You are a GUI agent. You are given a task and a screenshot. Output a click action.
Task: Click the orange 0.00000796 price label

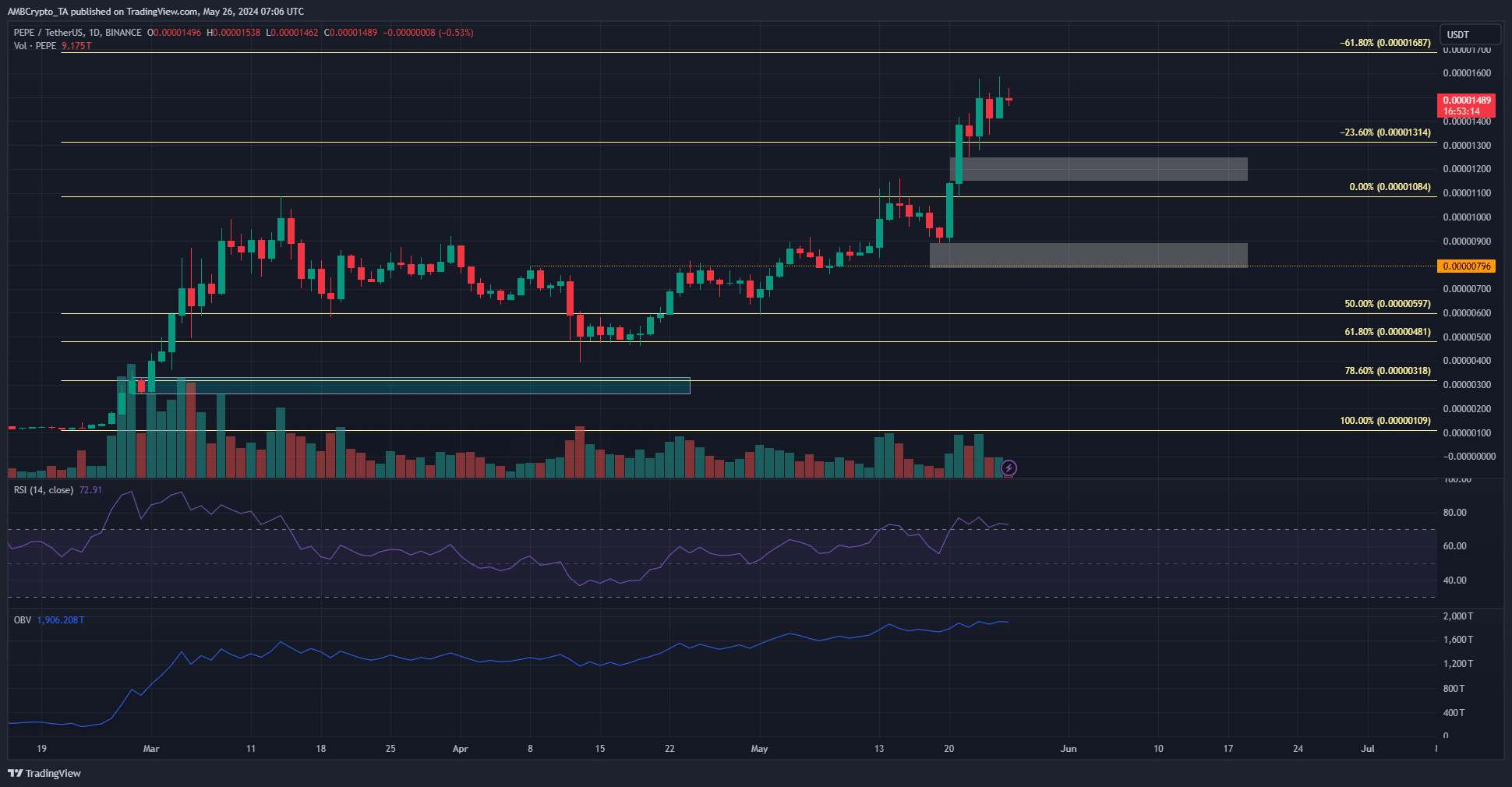[1466, 266]
